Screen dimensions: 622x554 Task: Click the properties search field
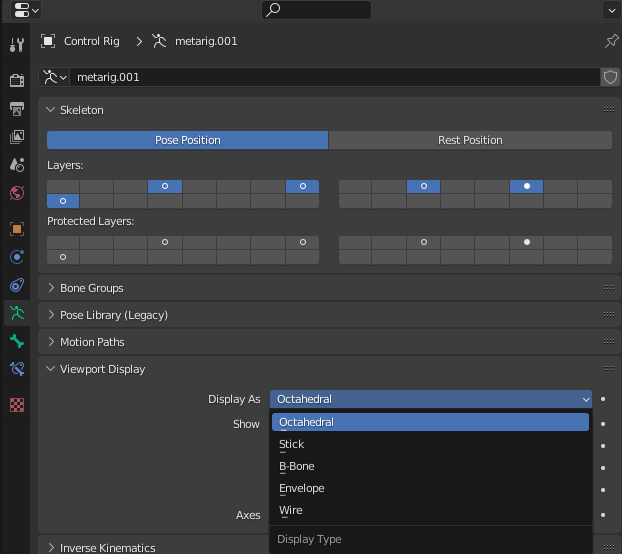point(317,10)
